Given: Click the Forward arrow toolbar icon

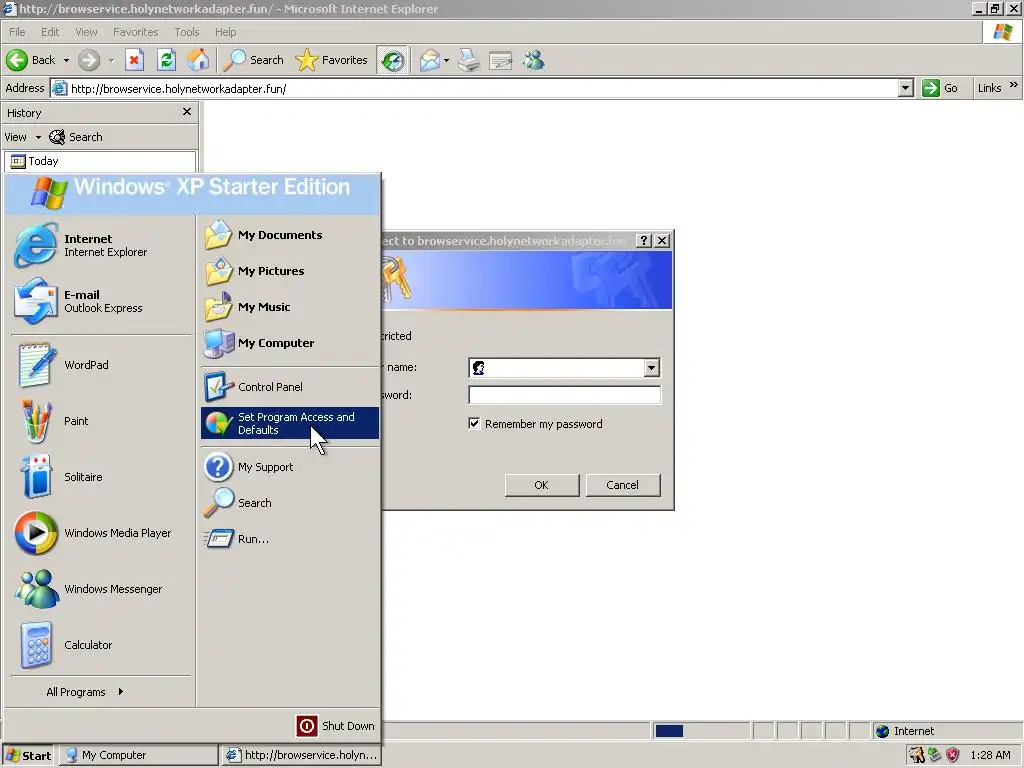Looking at the screenshot, I should pos(89,60).
